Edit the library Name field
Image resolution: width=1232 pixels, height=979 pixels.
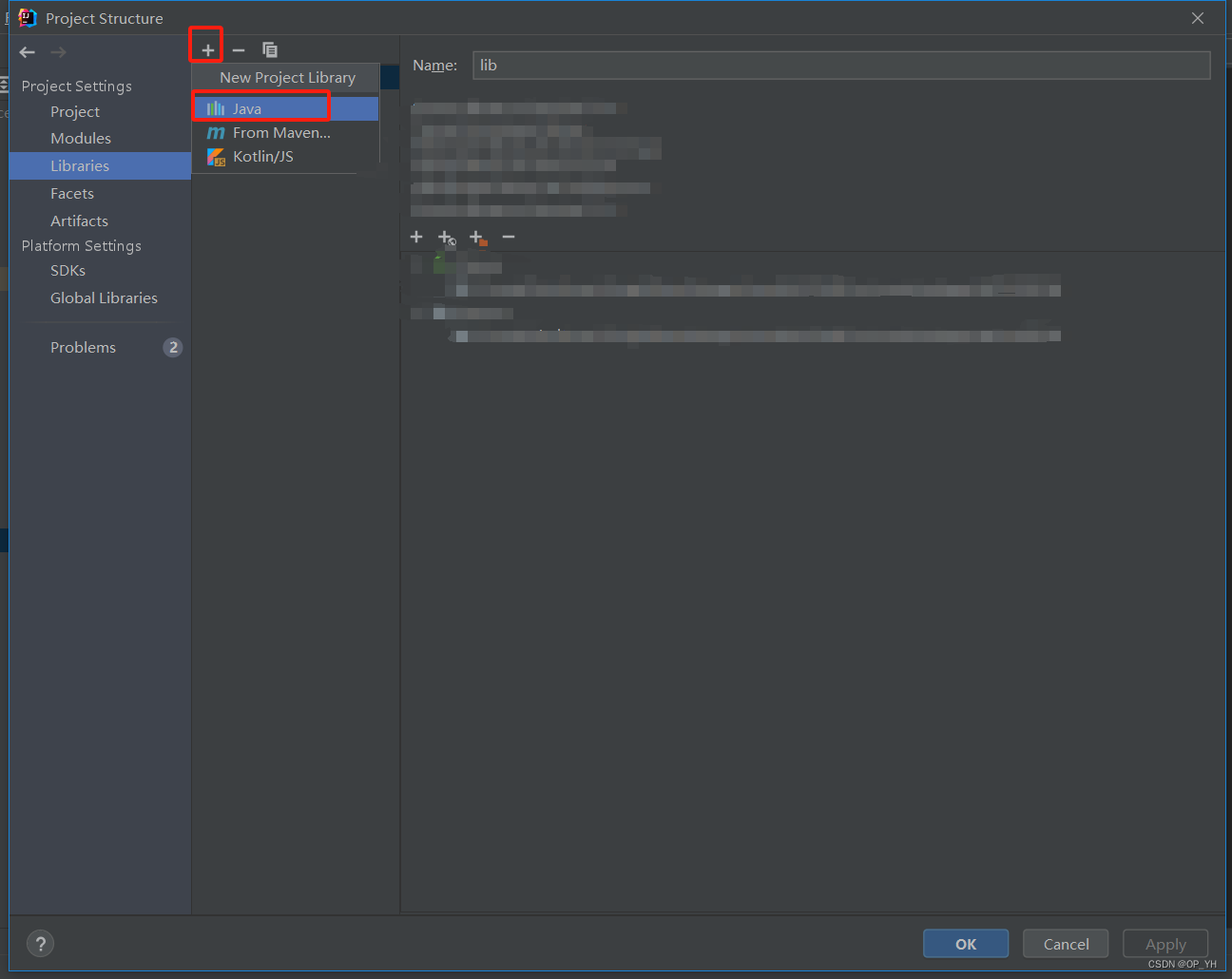(841, 65)
